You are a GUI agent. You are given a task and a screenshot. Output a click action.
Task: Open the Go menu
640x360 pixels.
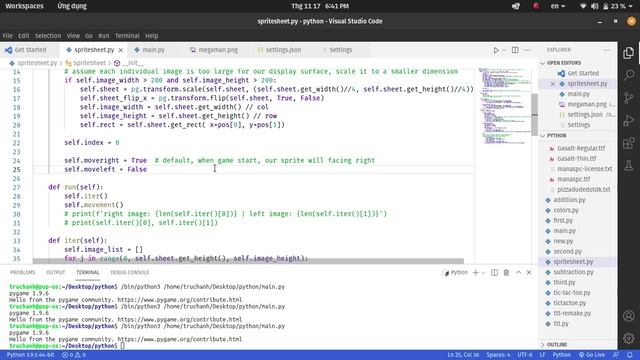tap(89, 36)
